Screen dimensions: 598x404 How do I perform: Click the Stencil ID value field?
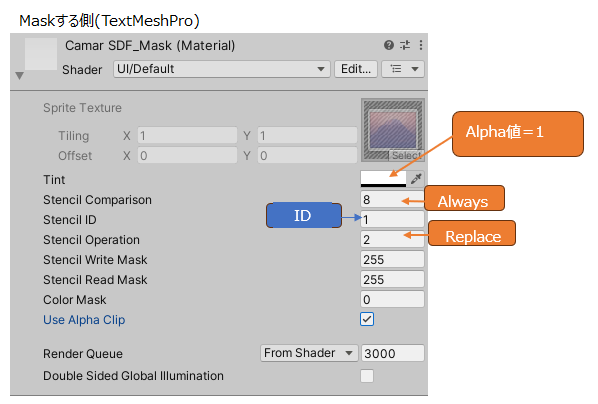coord(392,219)
